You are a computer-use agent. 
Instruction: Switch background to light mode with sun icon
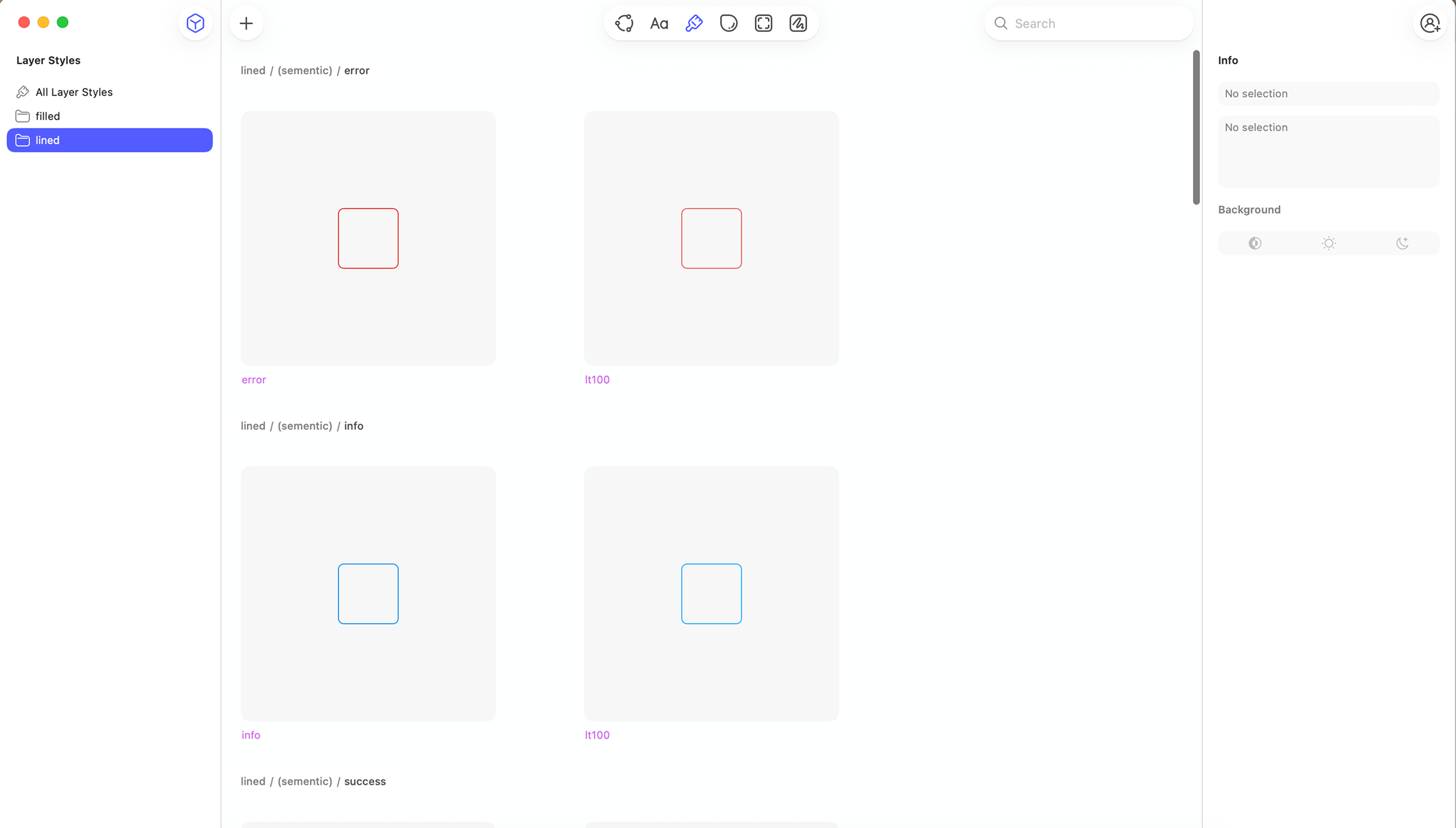click(x=1328, y=243)
